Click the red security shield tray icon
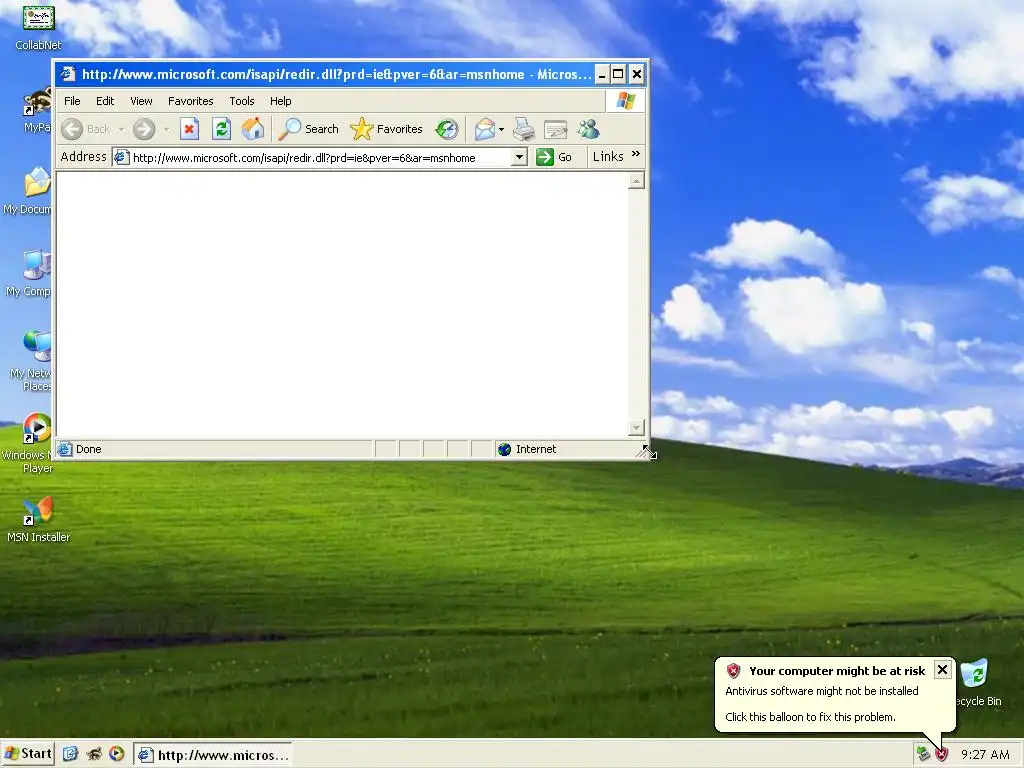The width and height of the screenshot is (1024, 768). coord(941,754)
